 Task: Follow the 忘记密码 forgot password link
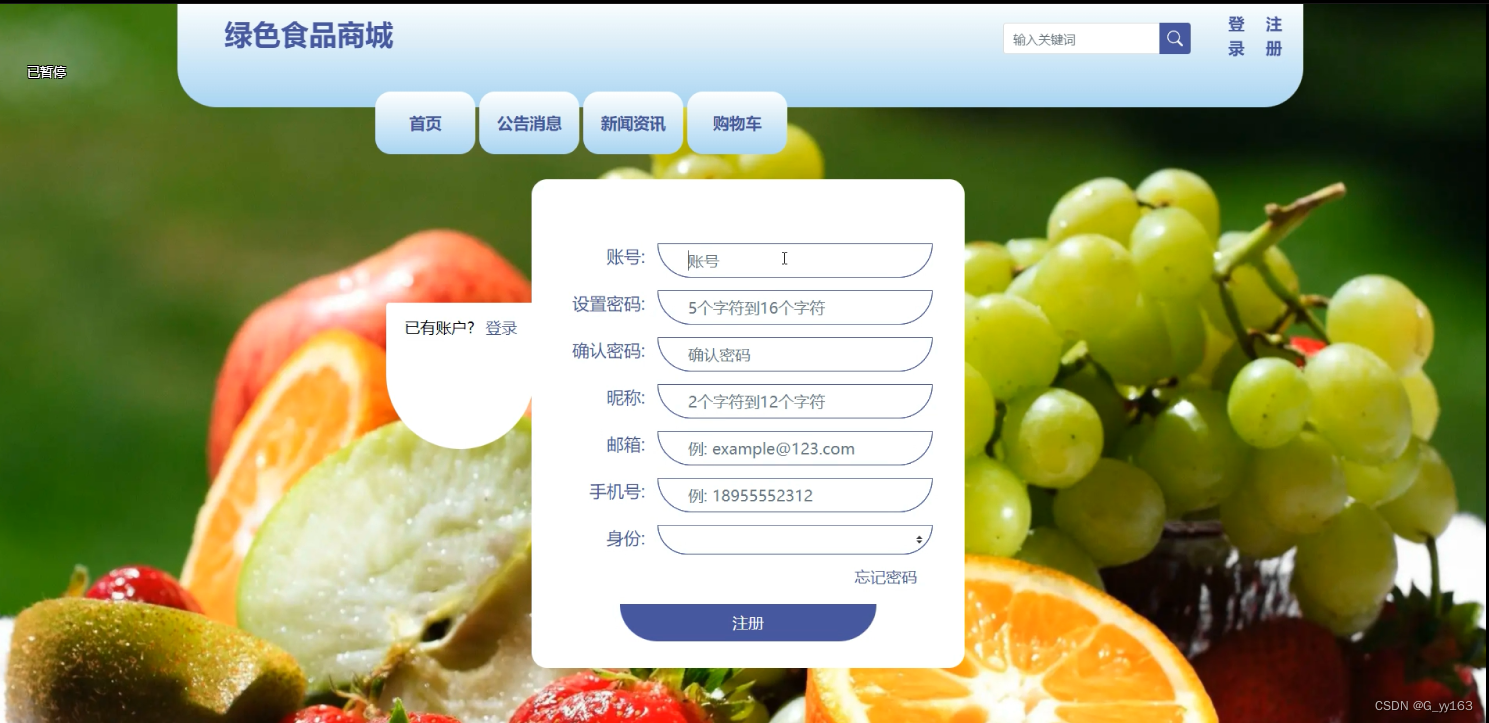coord(885,577)
